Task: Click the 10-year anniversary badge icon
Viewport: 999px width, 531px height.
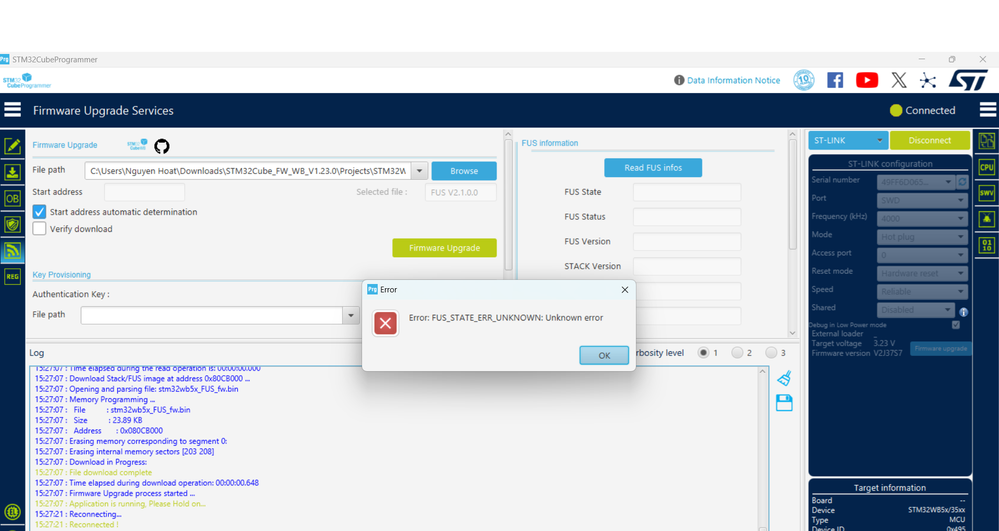Action: coord(804,80)
